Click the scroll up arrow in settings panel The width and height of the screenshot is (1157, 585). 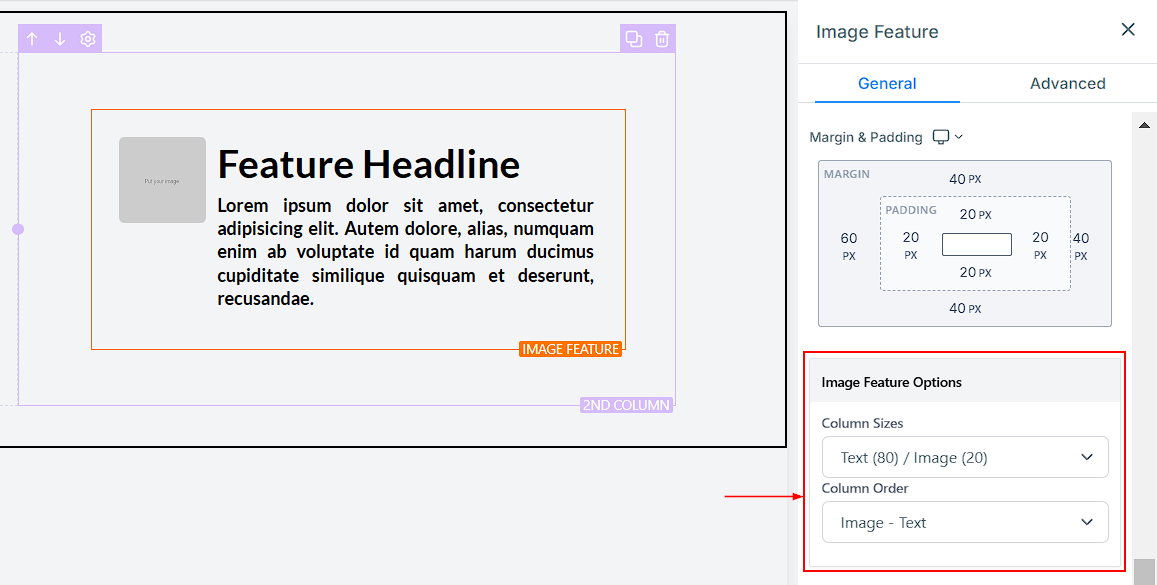[1143, 124]
